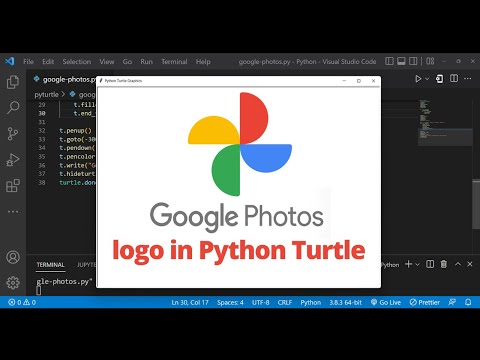The height and width of the screenshot is (360, 480).
Task: Click the terminal input cursor area
Action: click(x=39, y=290)
